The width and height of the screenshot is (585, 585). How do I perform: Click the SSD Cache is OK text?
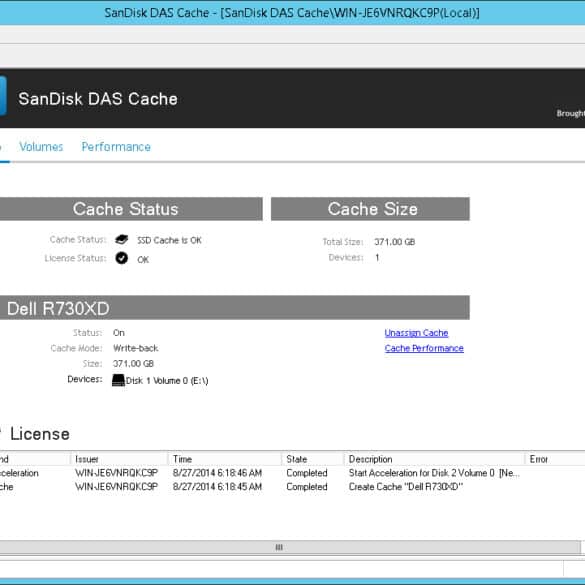169,240
